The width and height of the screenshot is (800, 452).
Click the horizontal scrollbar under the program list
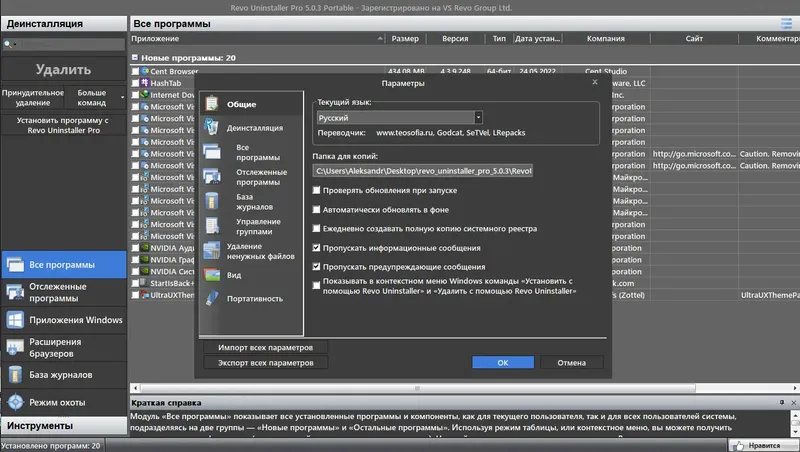tap(417, 388)
